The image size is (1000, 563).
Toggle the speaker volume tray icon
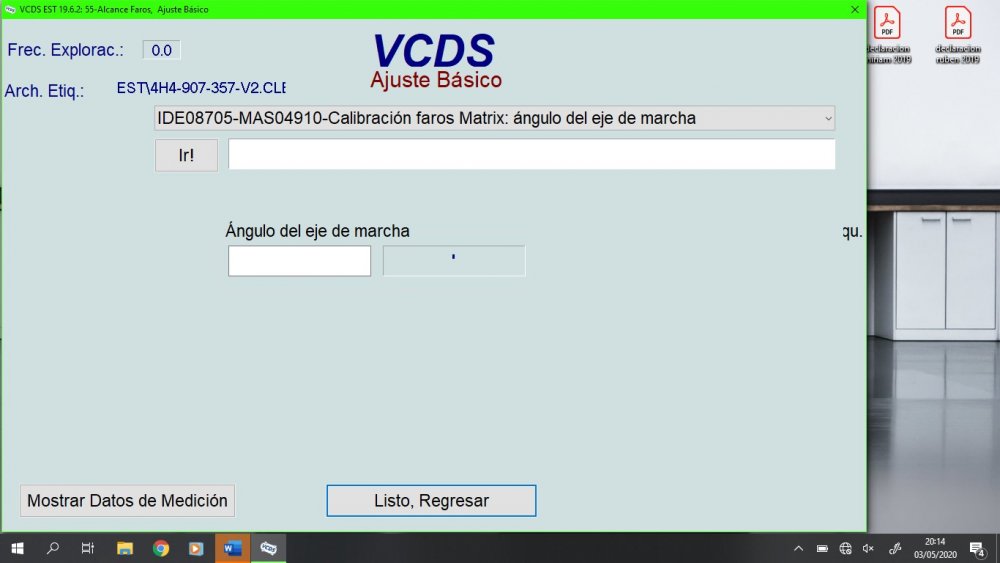868,548
